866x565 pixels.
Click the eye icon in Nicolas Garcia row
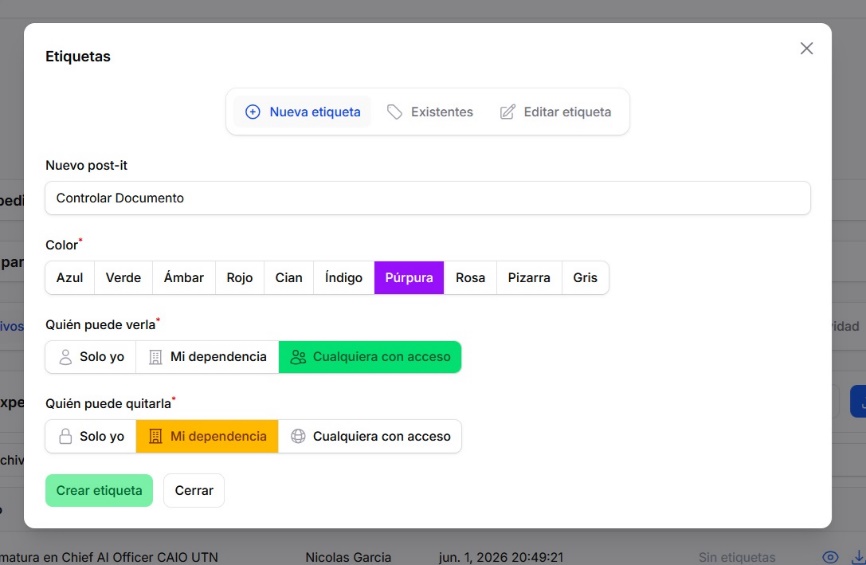(x=830, y=557)
